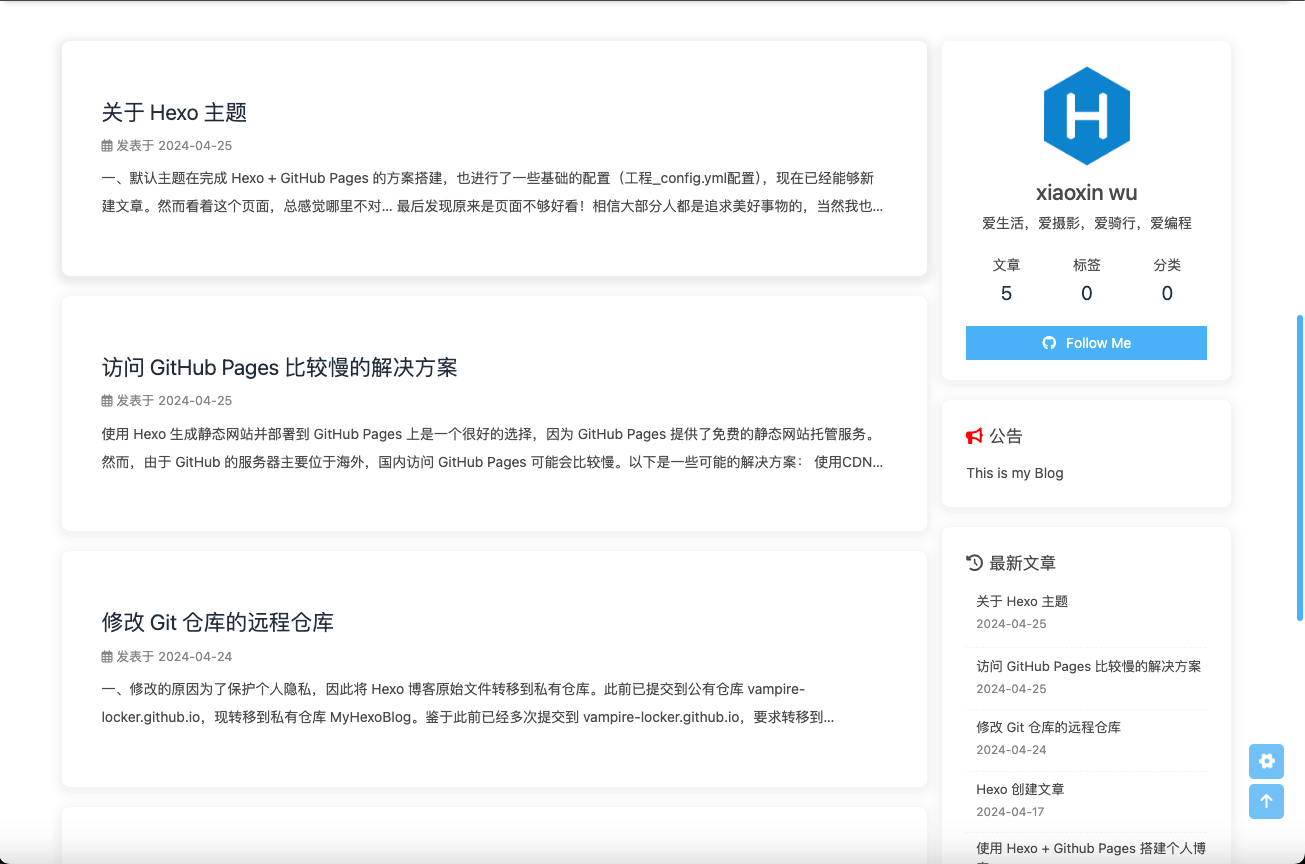Image resolution: width=1305 pixels, height=864 pixels.
Task: Click calendar icon under 修改 Git 仓库 post title
Action: [107, 657]
